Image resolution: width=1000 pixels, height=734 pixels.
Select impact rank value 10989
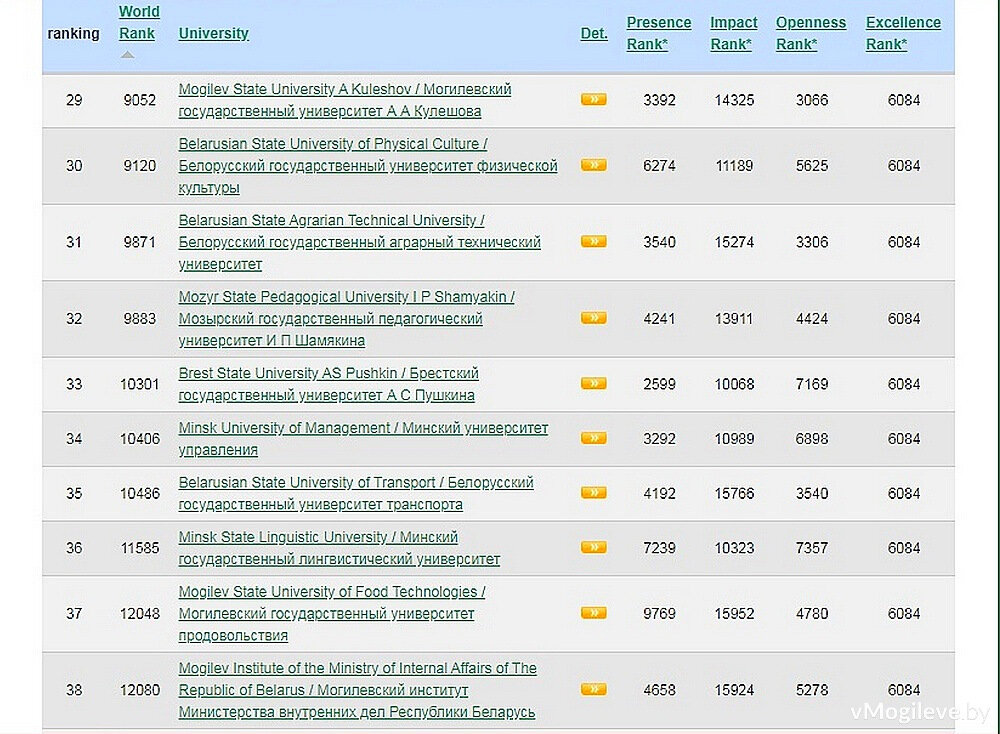(734, 439)
